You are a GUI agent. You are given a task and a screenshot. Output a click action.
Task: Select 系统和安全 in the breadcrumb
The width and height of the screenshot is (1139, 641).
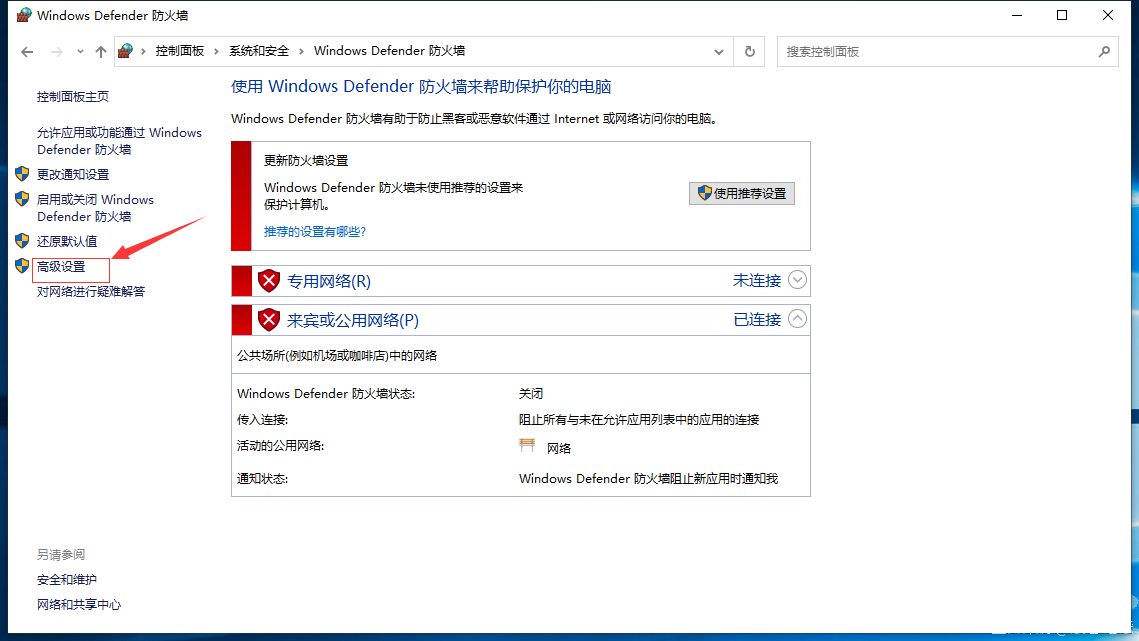tap(259, 51)
